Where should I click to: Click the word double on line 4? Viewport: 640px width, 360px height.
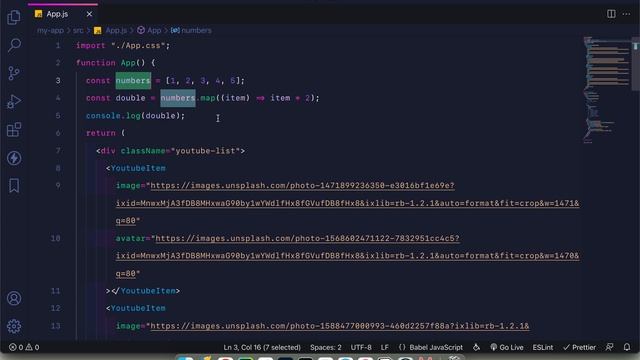[x=130, y=98]
